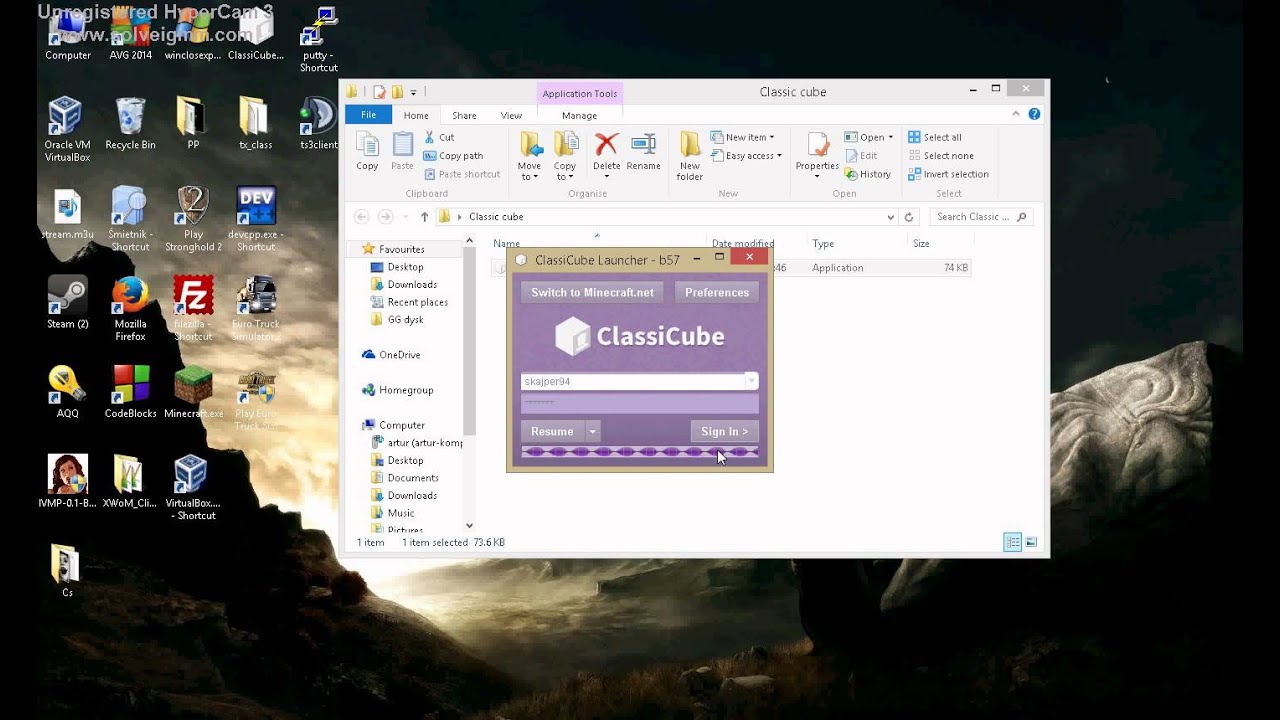Click Invert selection in the ribbon
The image size is (1280, 720).
point(948,174)
